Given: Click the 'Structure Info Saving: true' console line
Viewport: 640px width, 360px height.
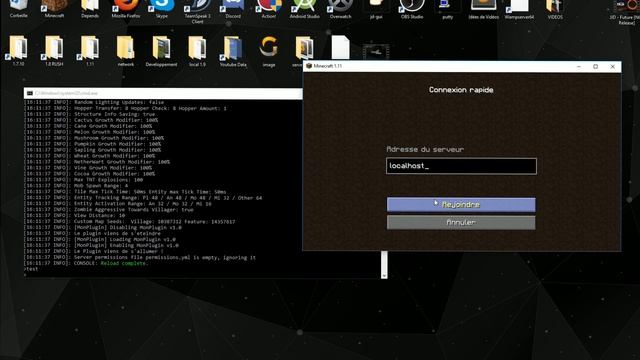Looking at the screenshot, I should (x=89, y=114).
